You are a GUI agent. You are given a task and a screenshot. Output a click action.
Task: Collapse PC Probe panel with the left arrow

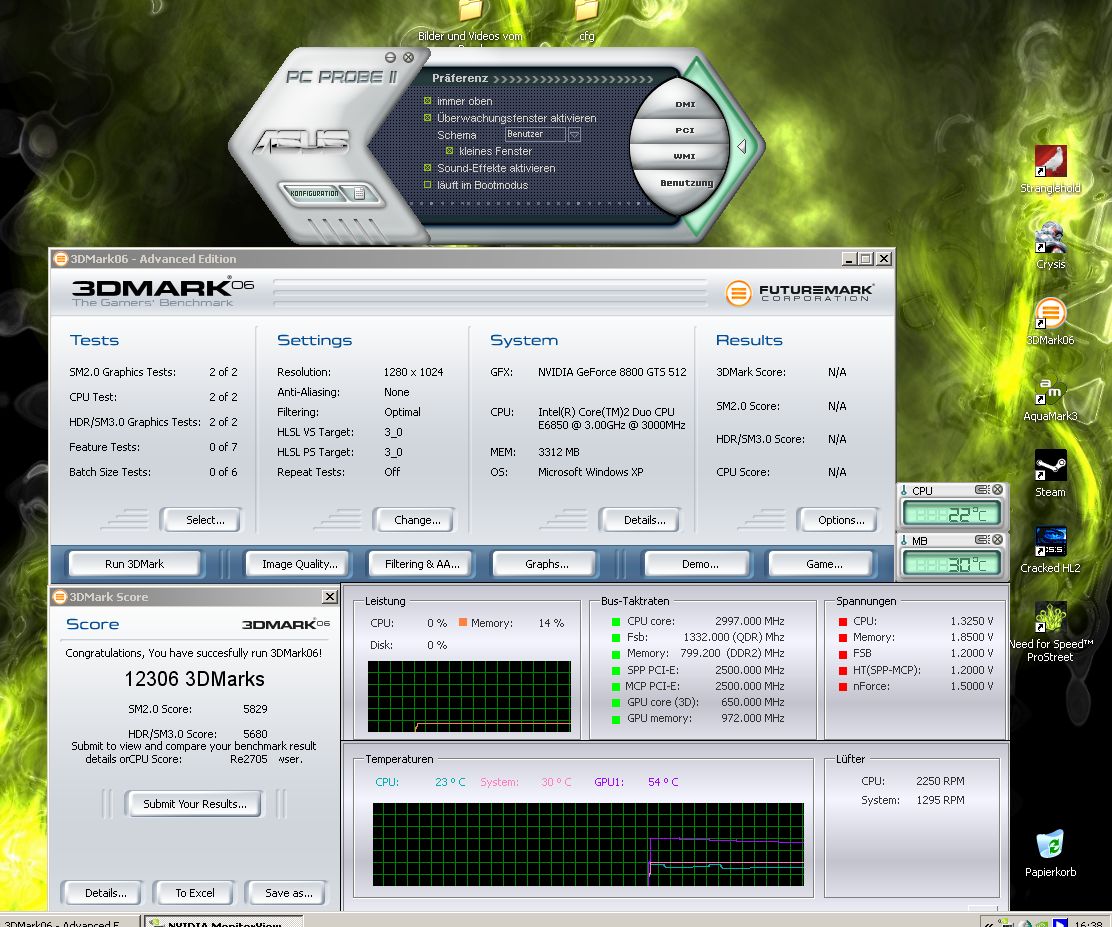[742, 146]
